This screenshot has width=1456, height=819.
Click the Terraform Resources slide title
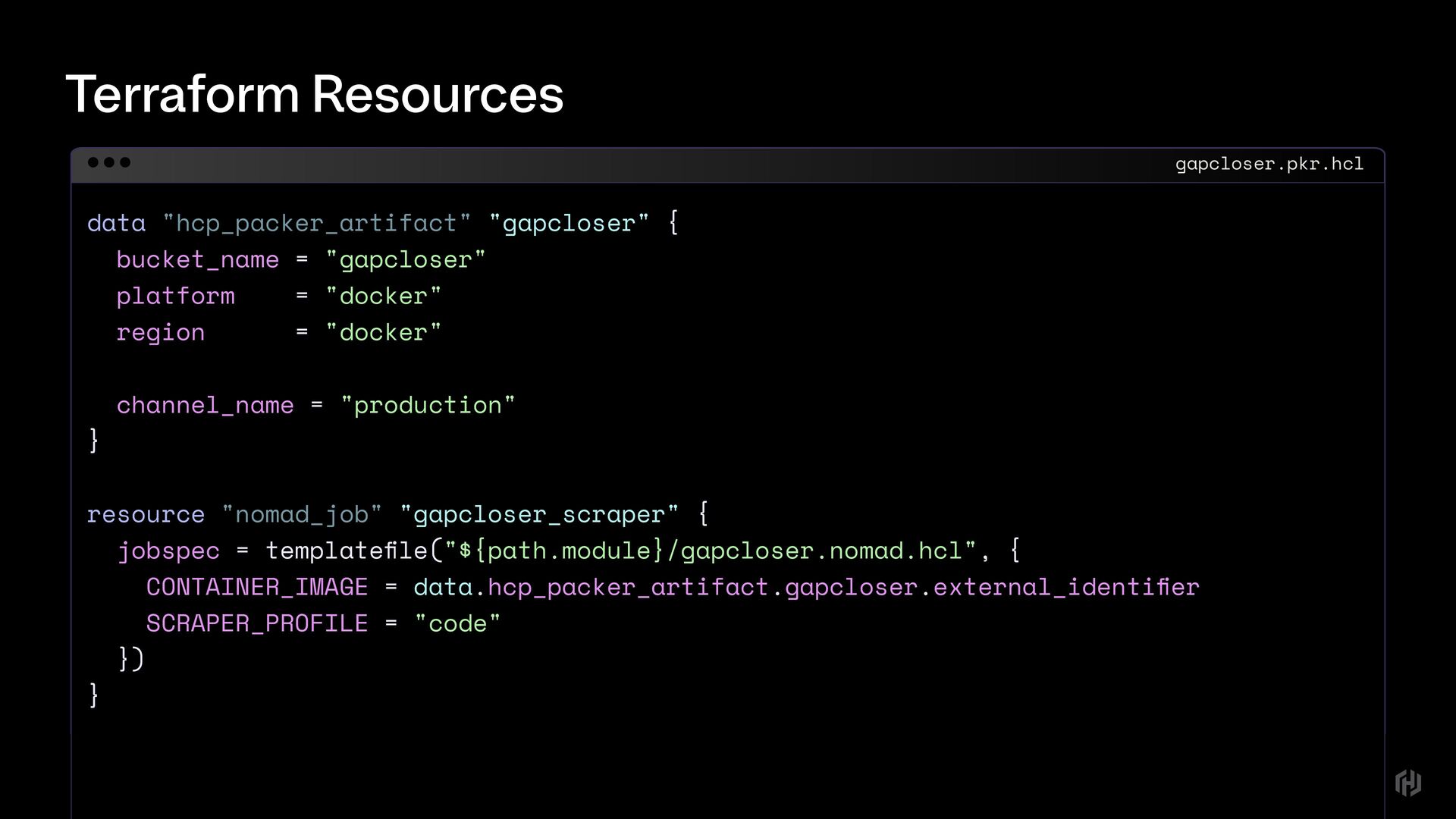pyautogui.click(x=315, y=94)
